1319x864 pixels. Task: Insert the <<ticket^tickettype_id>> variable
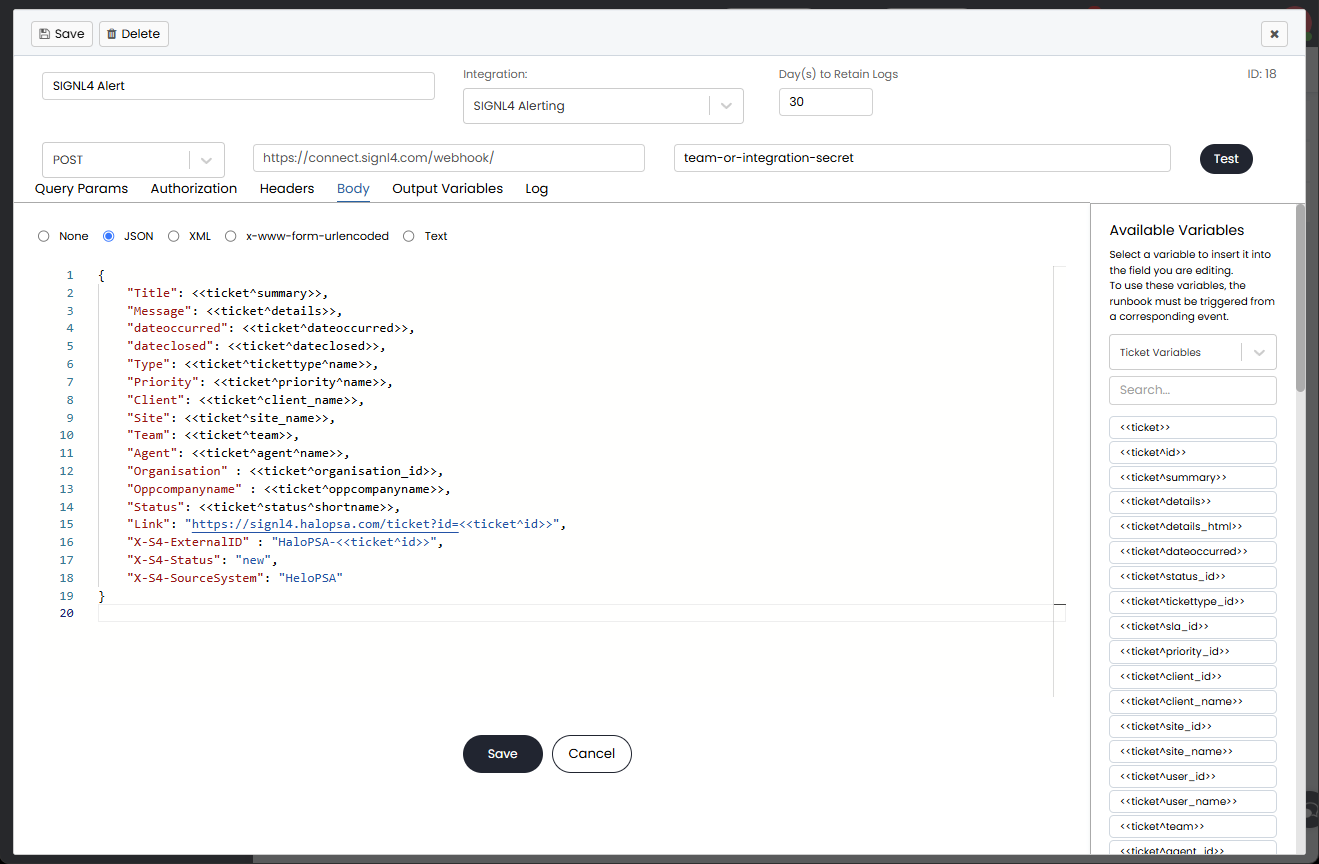pyautogui.click(x=1193, y=602)
